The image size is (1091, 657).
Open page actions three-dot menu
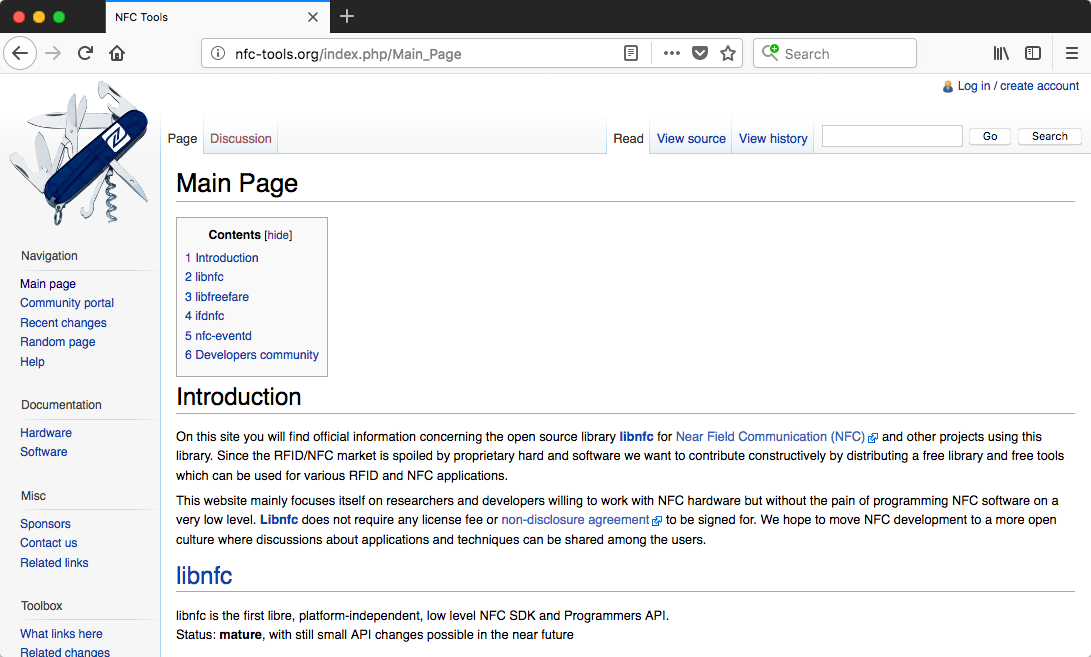[x=672, y=54]
